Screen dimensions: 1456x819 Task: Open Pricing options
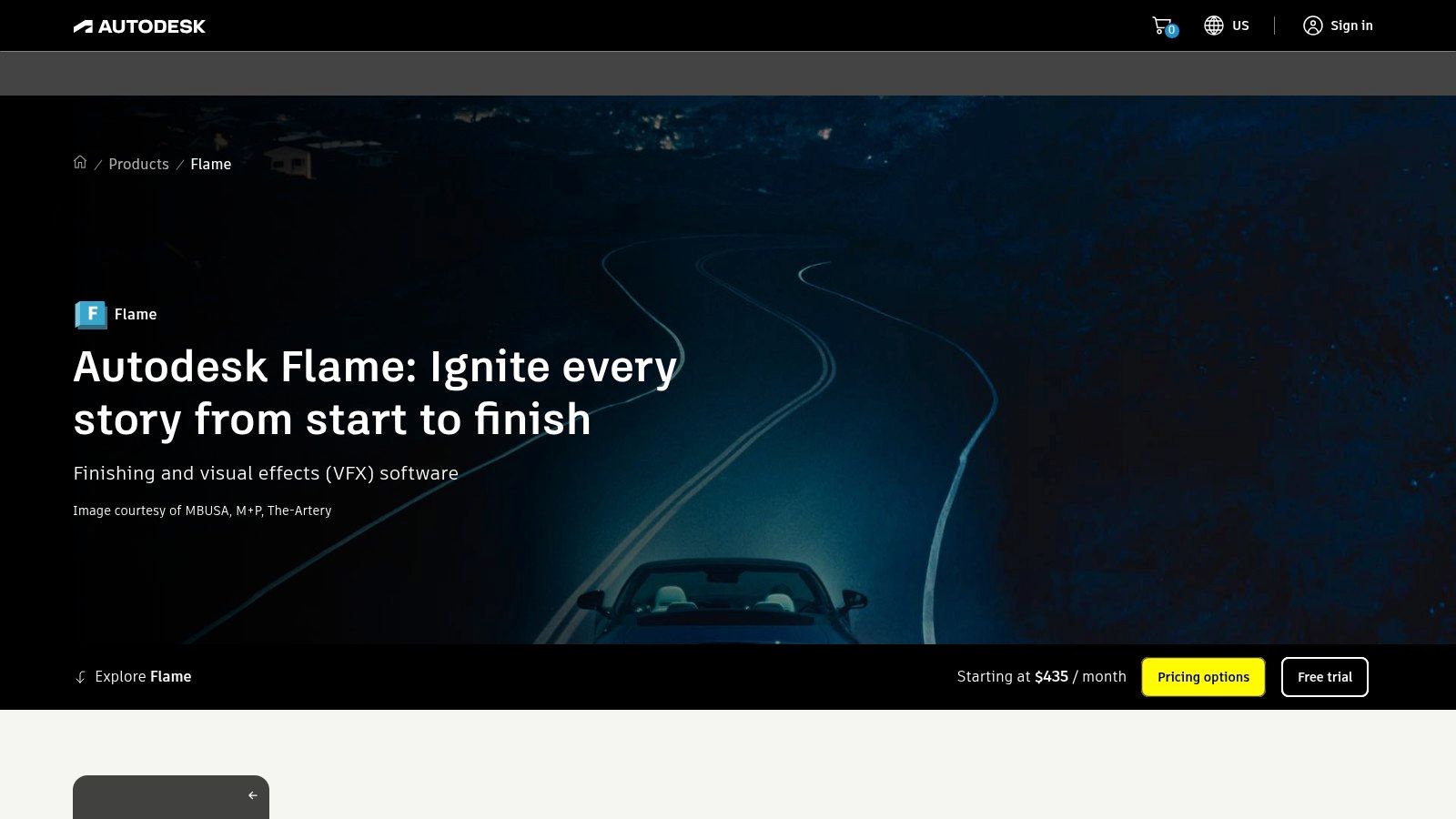click(x=1203, y=677)
